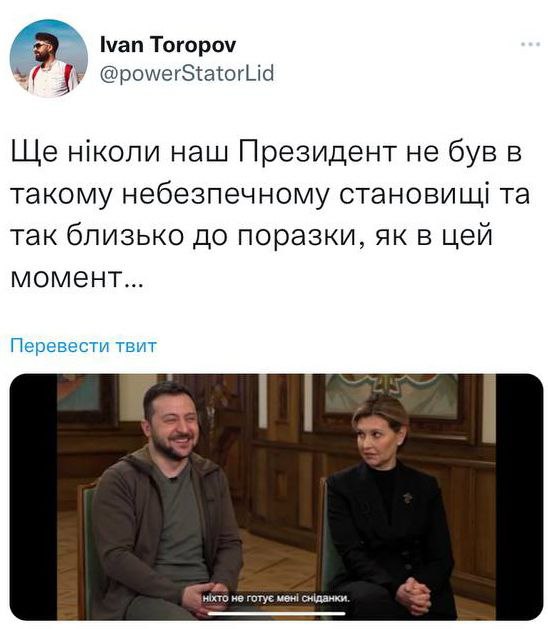The height and width of the screenshot is (629, 548).
Task: Click the brooch on the woman's jacket
Action: [x=408, y=498]
